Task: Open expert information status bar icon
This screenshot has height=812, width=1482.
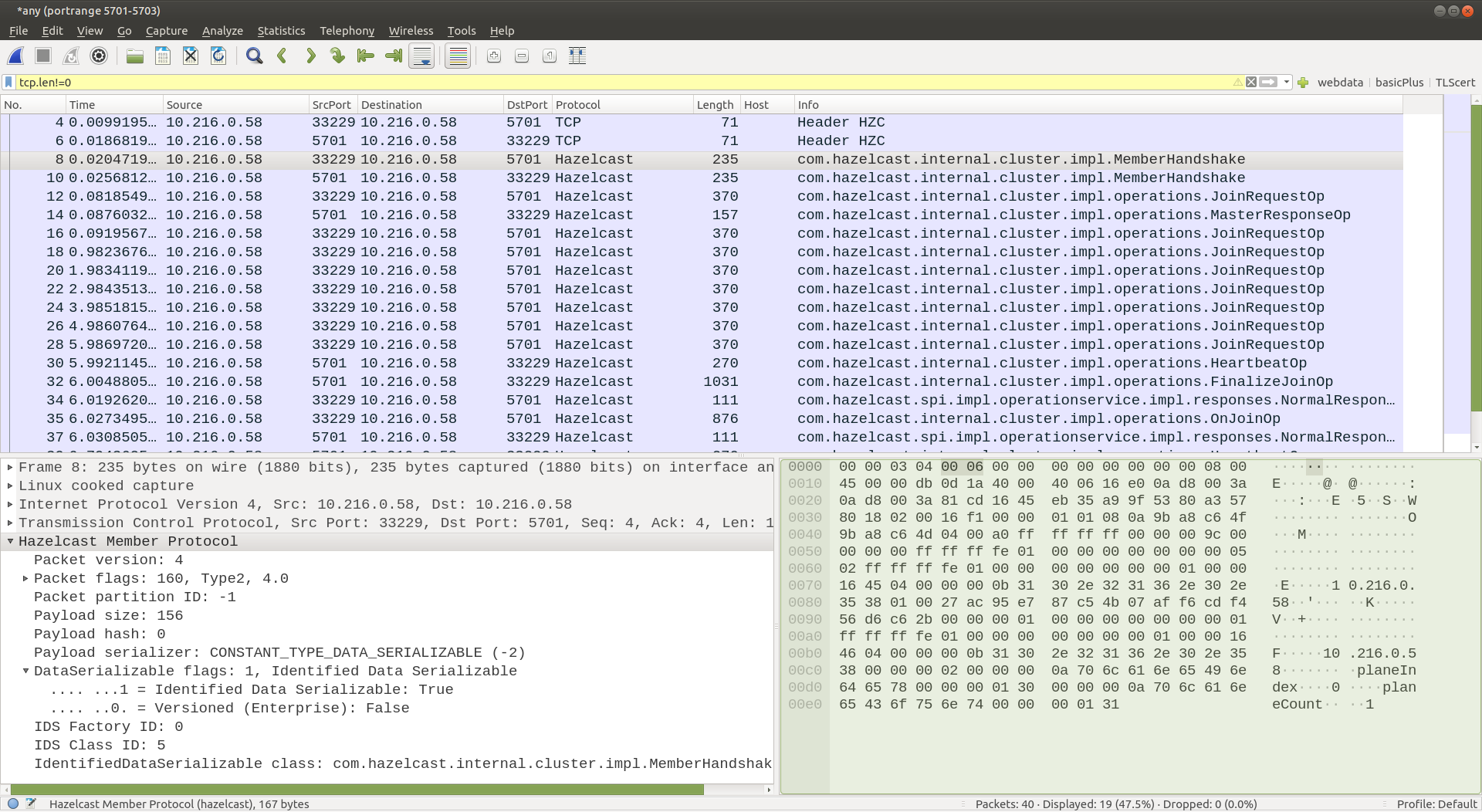Action: pyautogui.click(x=13, y=804)
